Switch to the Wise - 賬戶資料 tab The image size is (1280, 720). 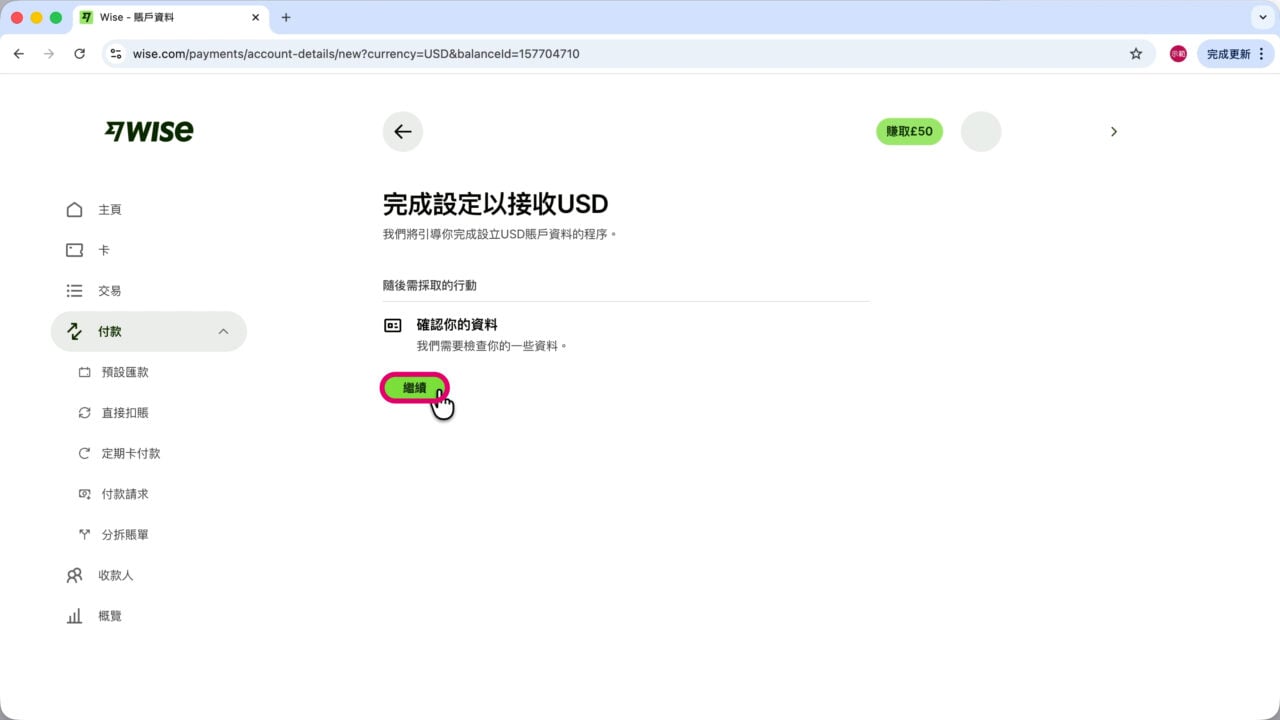tap(170, 18)
